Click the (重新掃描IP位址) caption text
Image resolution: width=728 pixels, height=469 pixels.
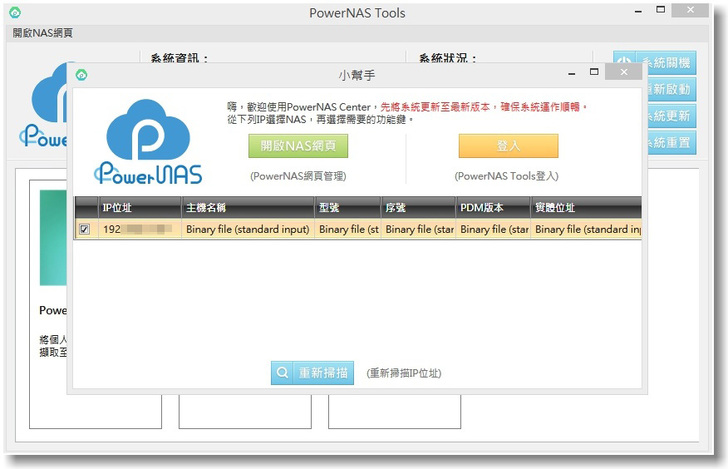pyautogui.click(x=404, y=373)
